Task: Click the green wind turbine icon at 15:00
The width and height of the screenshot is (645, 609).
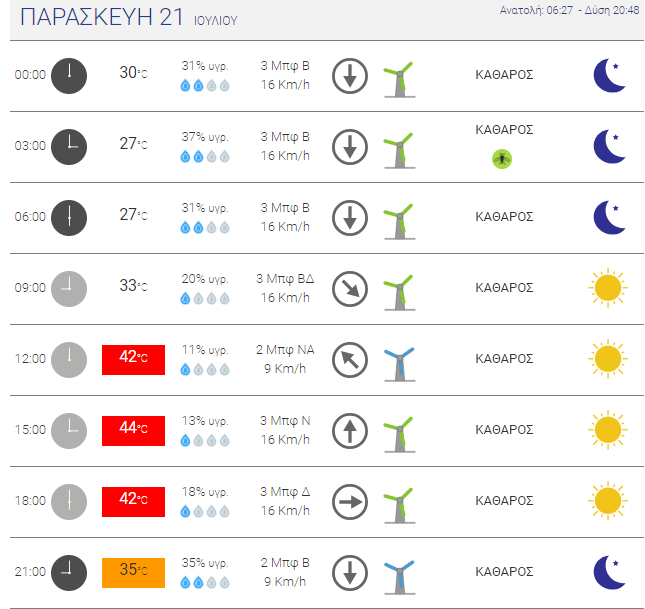Action: click(x=399, y=435)
